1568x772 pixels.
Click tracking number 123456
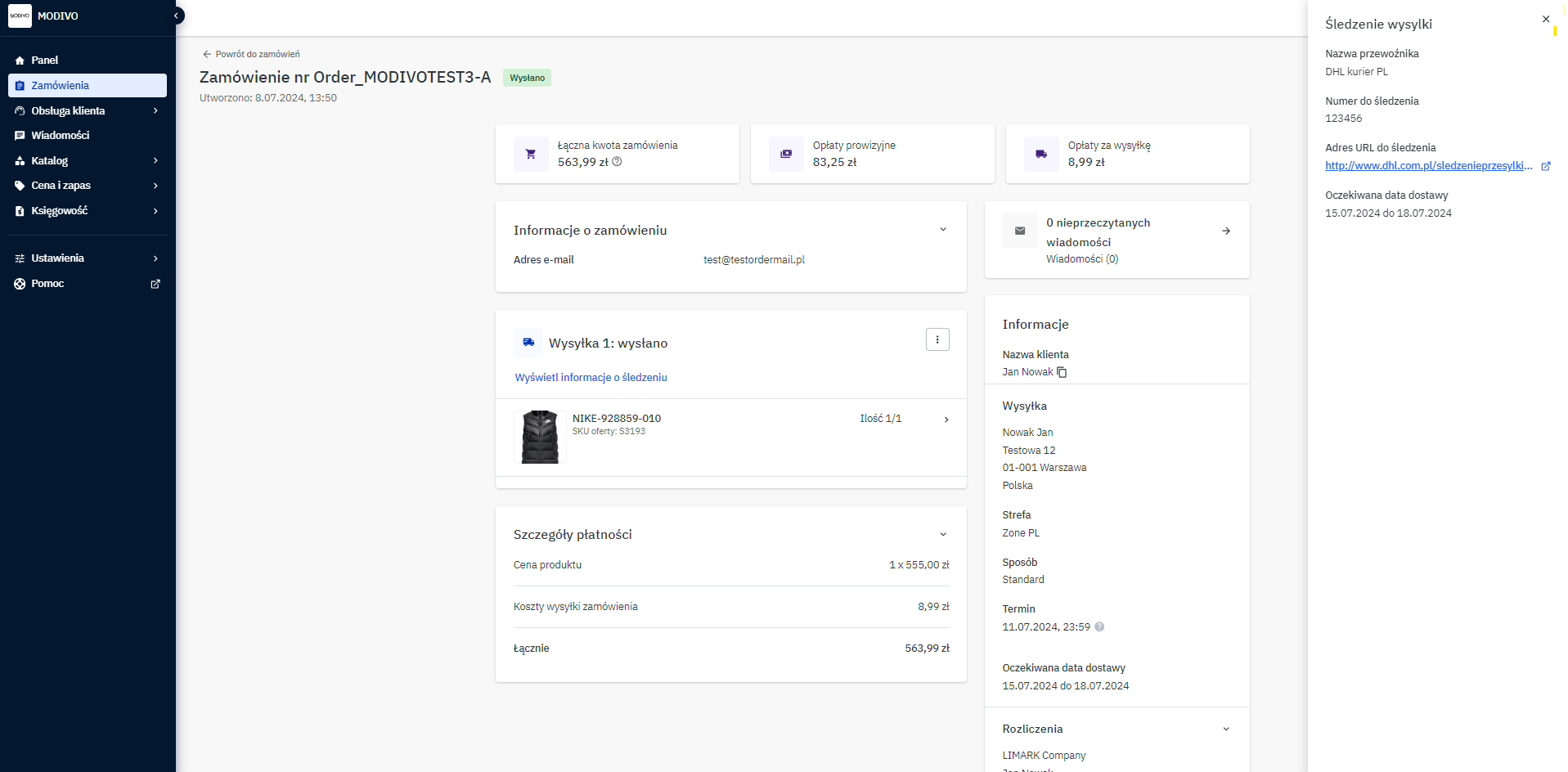[1344, 119]
